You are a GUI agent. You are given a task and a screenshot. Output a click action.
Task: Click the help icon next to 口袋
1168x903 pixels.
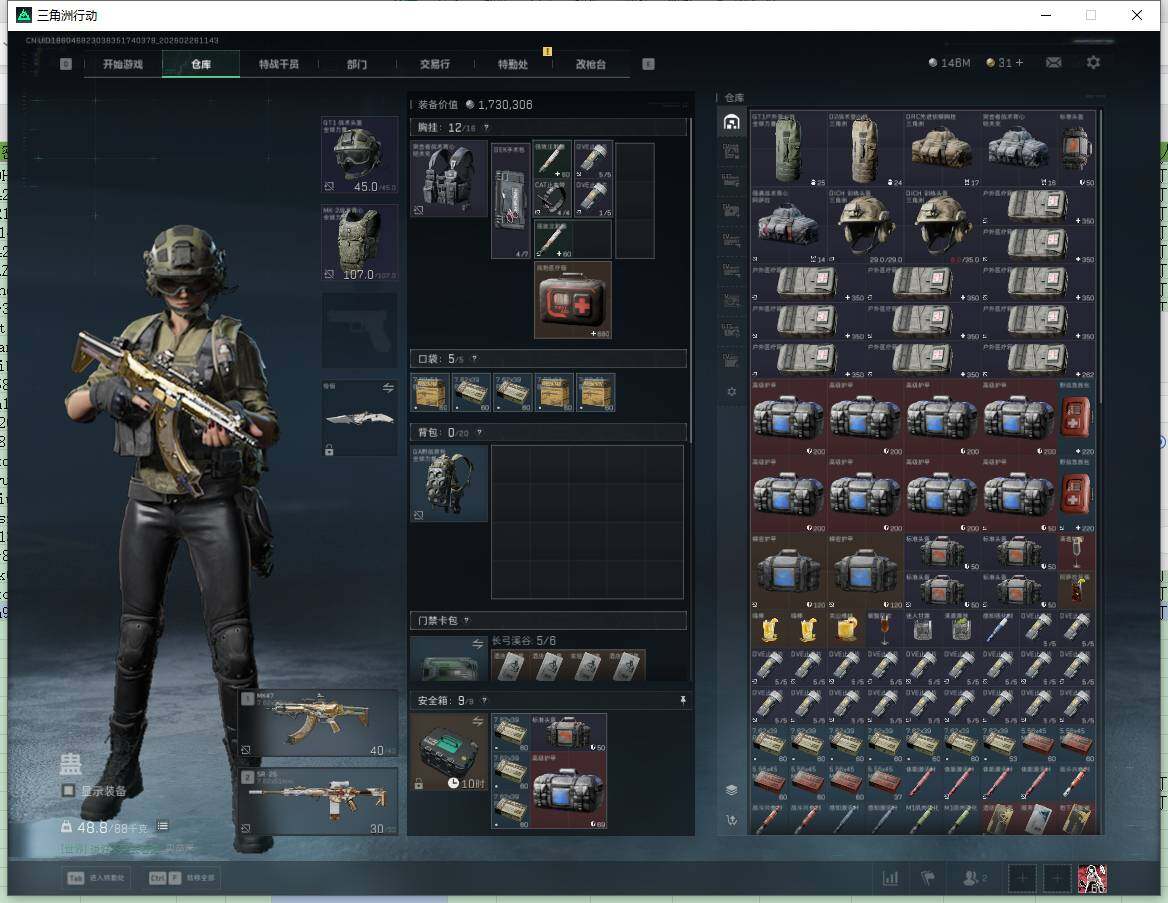click(x=474, y=358)
